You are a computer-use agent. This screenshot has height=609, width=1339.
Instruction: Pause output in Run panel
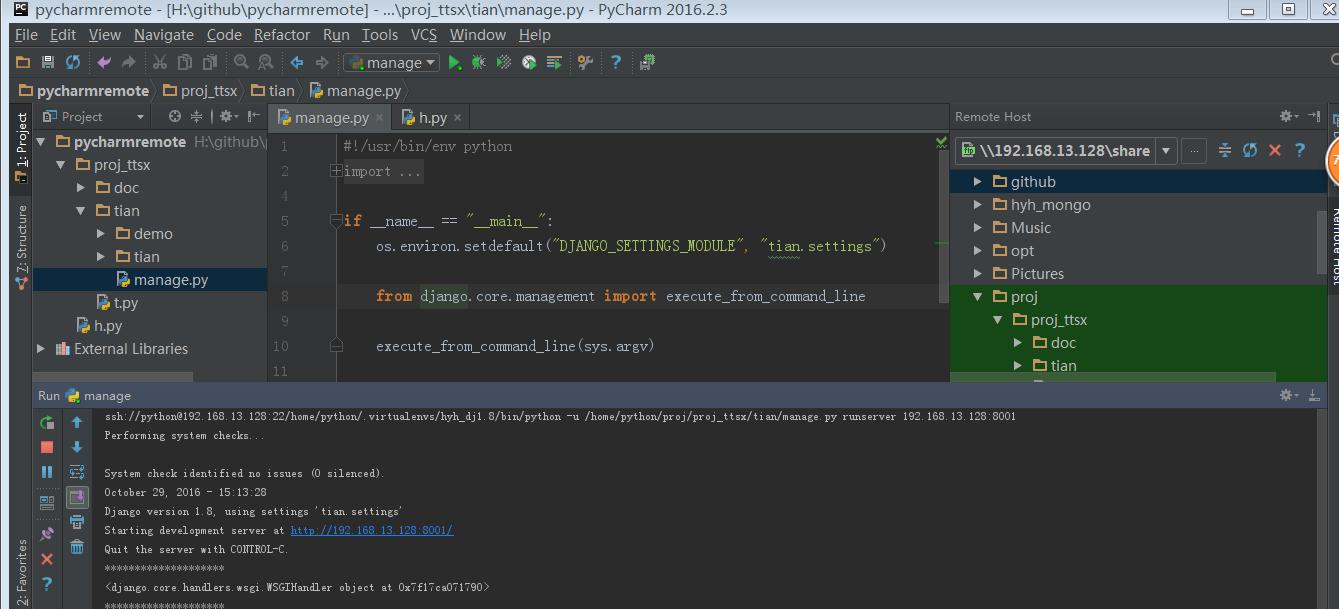(x=47, y=472)
